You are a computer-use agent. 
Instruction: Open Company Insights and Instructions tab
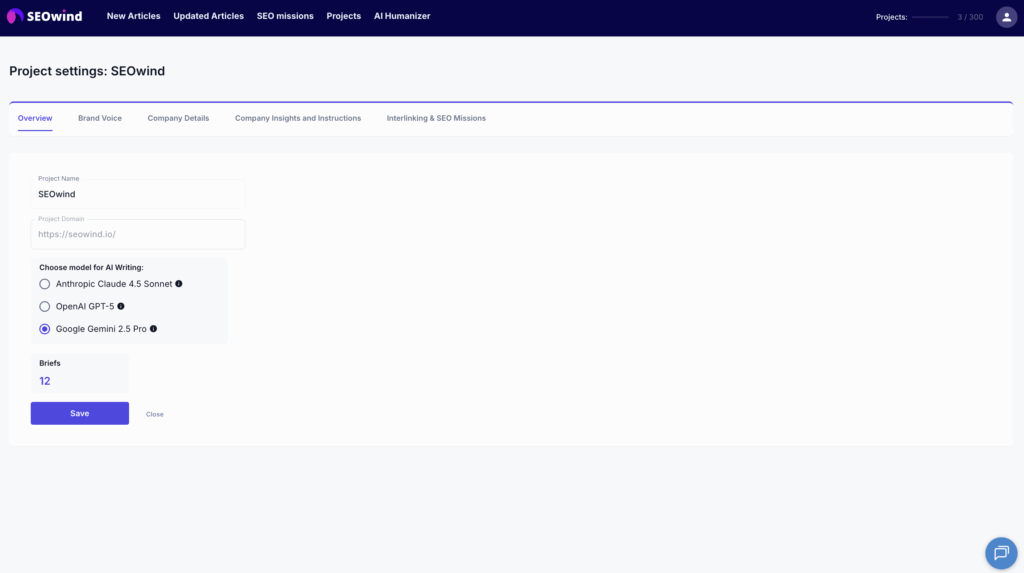pyautogui.click(x=298, y=118)
